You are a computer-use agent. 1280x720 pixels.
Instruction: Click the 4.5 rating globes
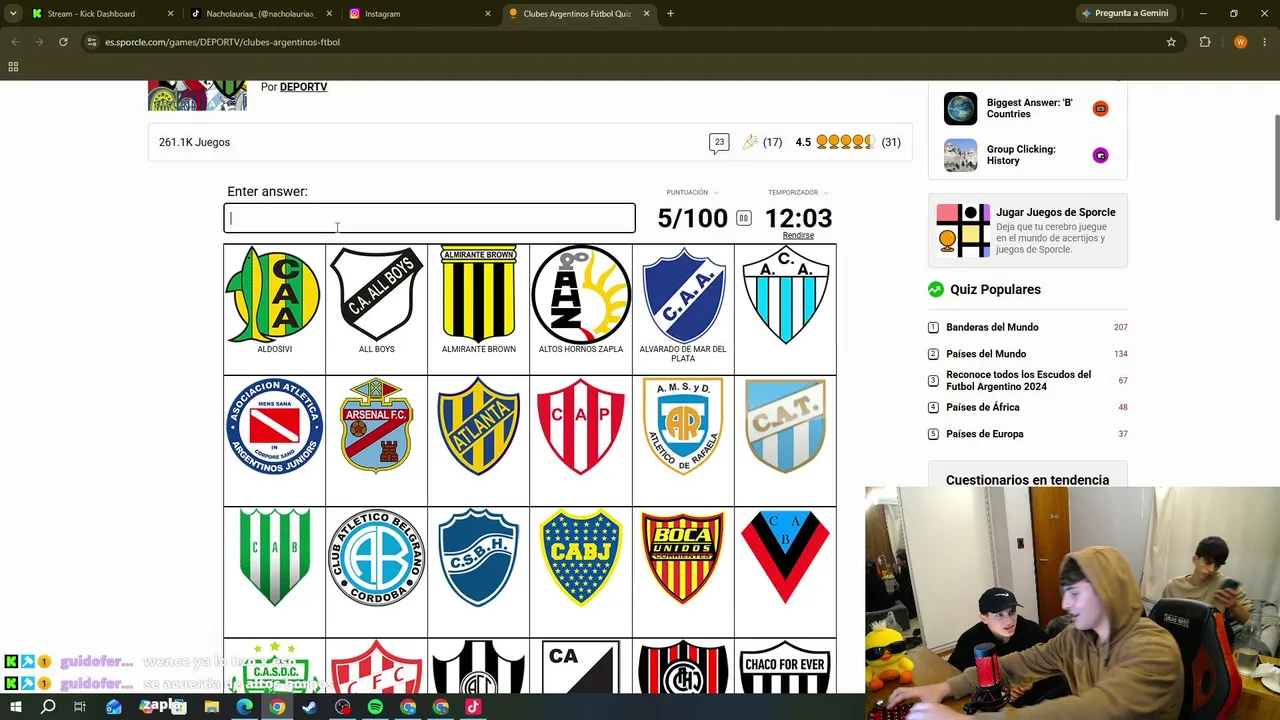click(846, 142)
